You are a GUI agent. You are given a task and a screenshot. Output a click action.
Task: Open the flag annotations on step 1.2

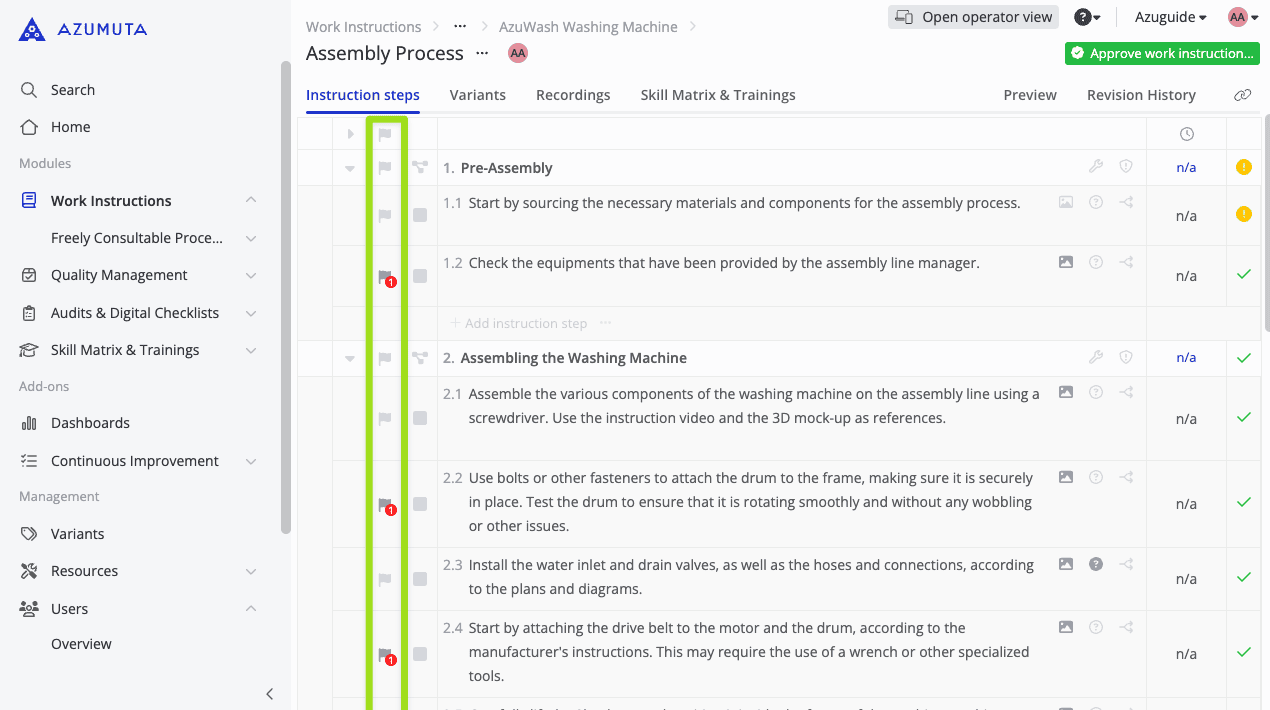(385, 276)
